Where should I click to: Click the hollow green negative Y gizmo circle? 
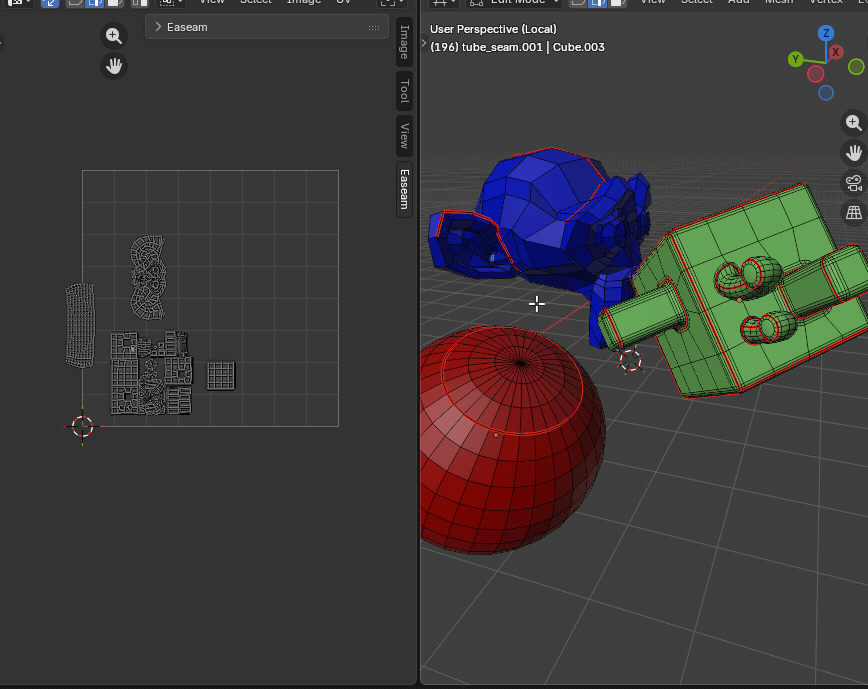point(856,67)
